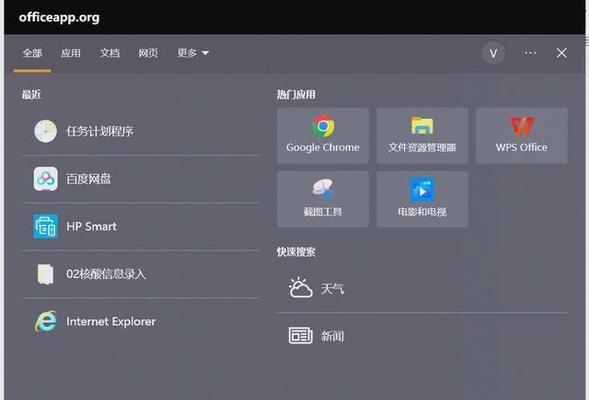Open the WPS Office tile

(x=521, y=136)
